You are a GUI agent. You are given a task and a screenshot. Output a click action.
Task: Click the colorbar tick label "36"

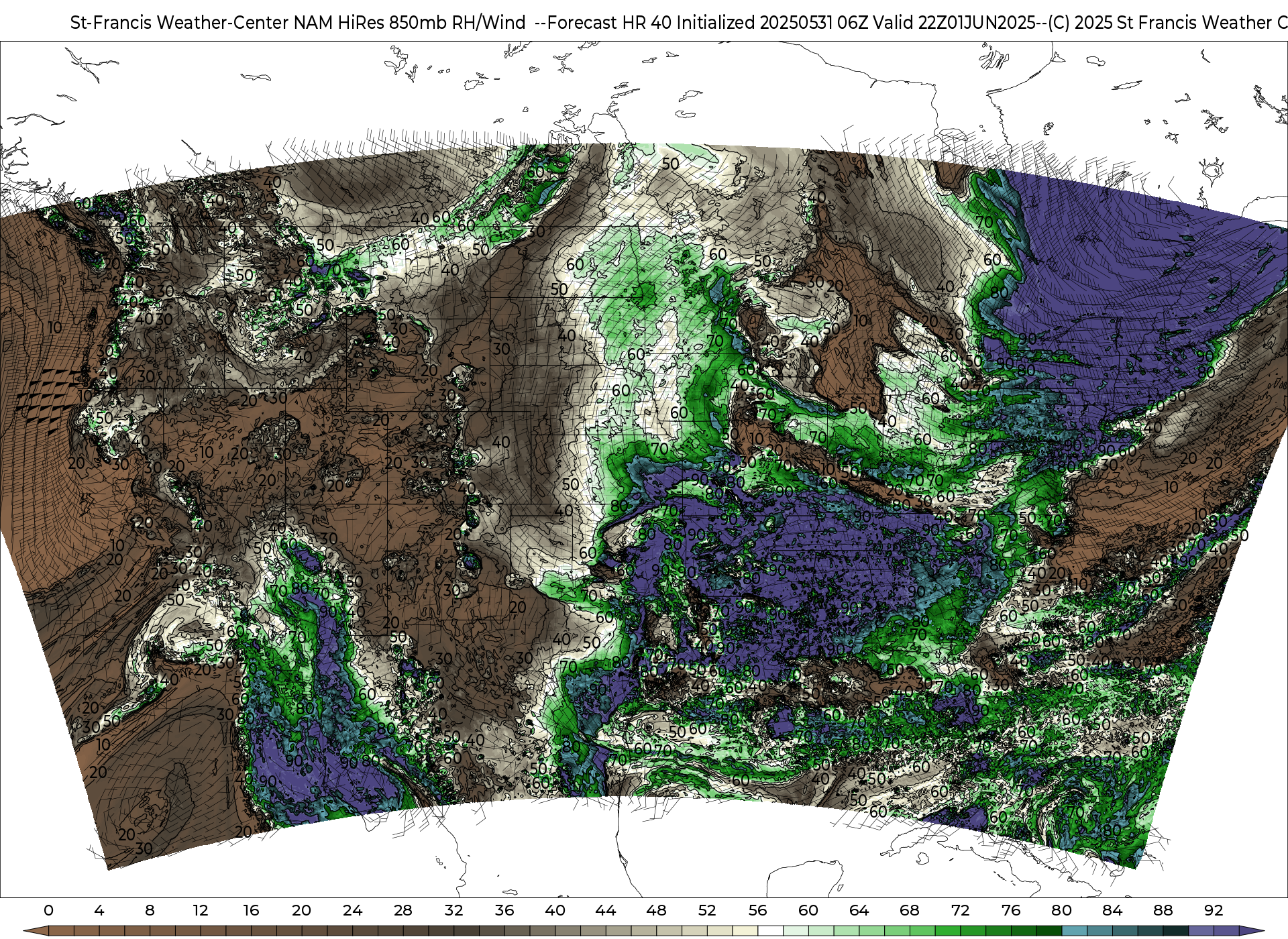pos(504,911)
